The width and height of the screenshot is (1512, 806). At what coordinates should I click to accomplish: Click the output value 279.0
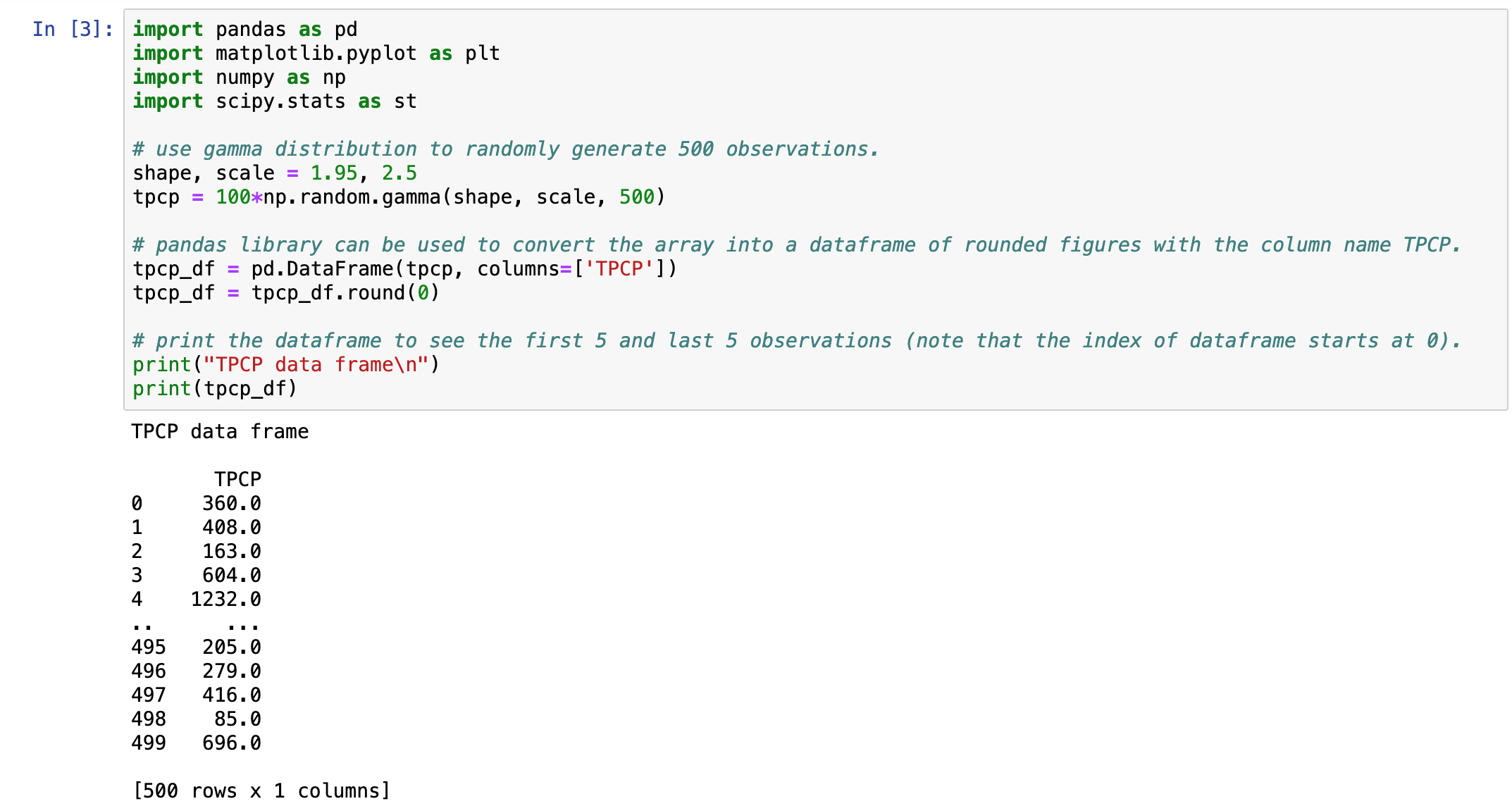[x=232, y=671]
